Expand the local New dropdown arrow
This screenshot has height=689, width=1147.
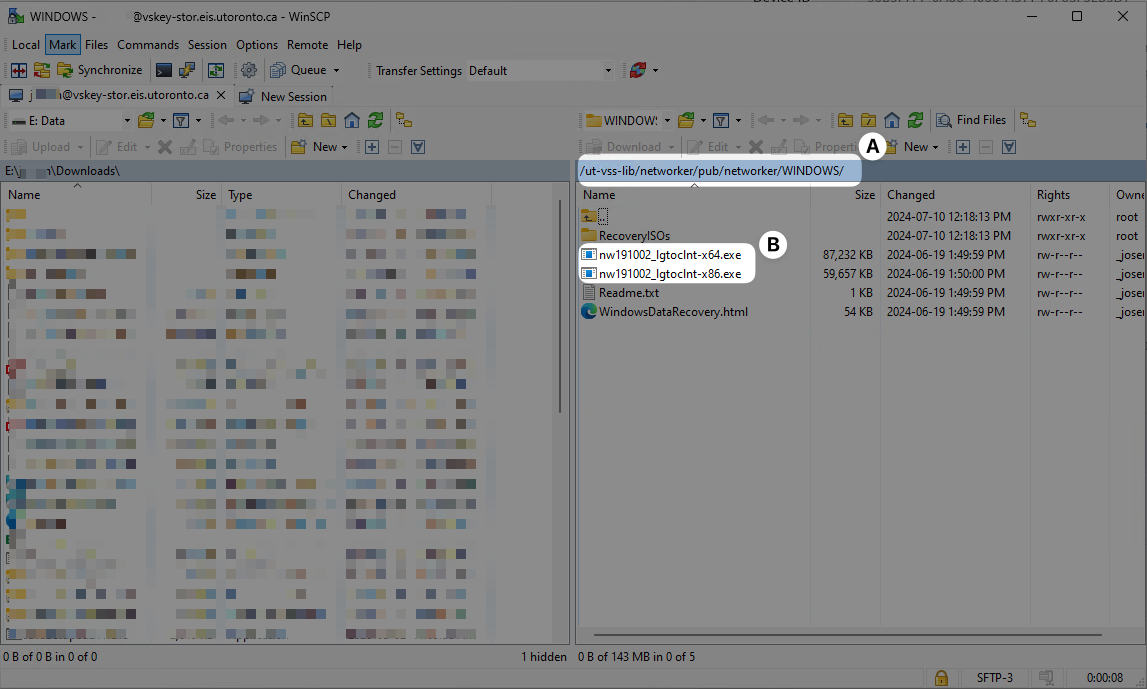pyautogui.click(x=344, y=148)
